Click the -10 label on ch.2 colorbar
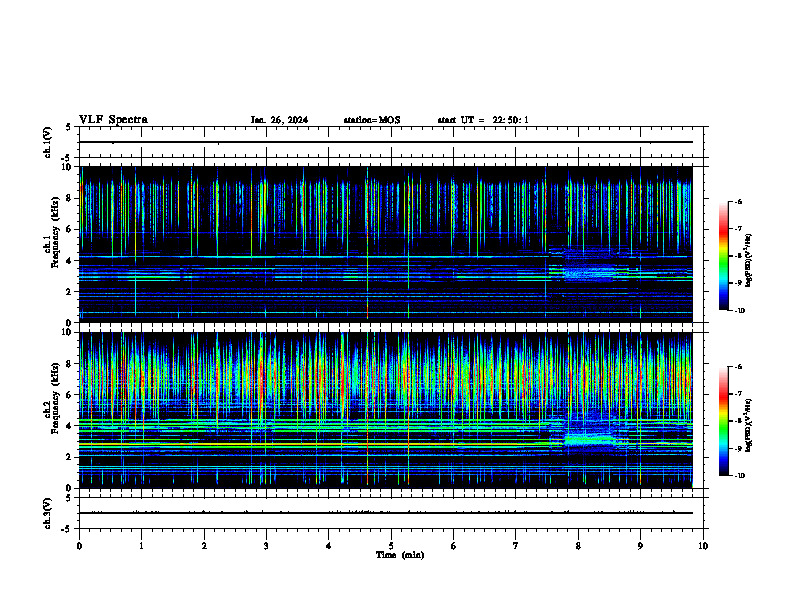This screenshot has width=792, height=612. coord(739,476)
